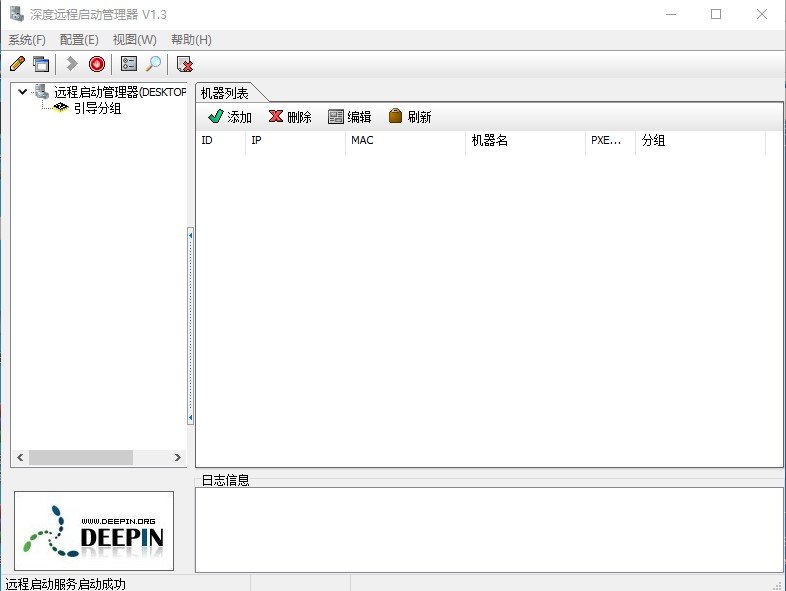The height and width of the screenshot is (591, 786).
Task: Collapse the 远程启动管理器 tree node
Action: (23, 92)
